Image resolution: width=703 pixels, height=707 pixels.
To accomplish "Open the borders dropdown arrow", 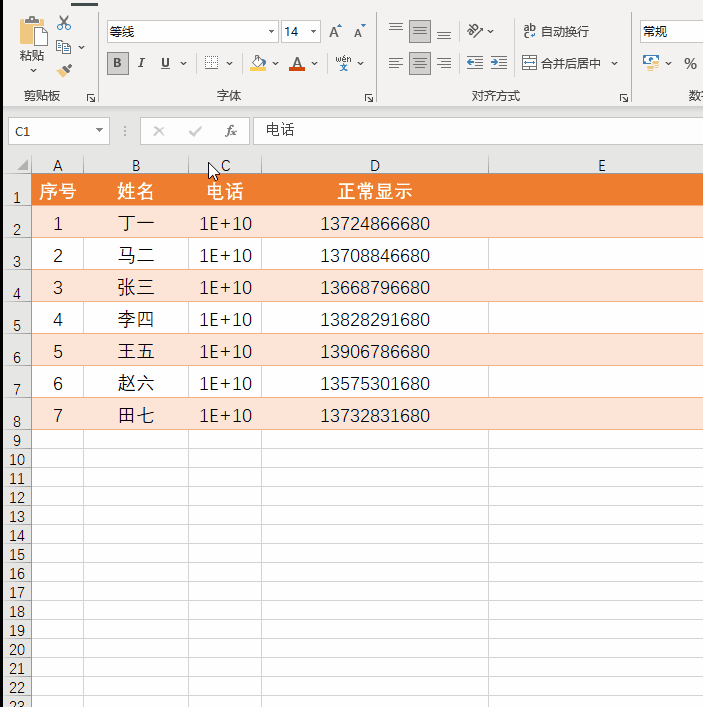I will [230, 63].
